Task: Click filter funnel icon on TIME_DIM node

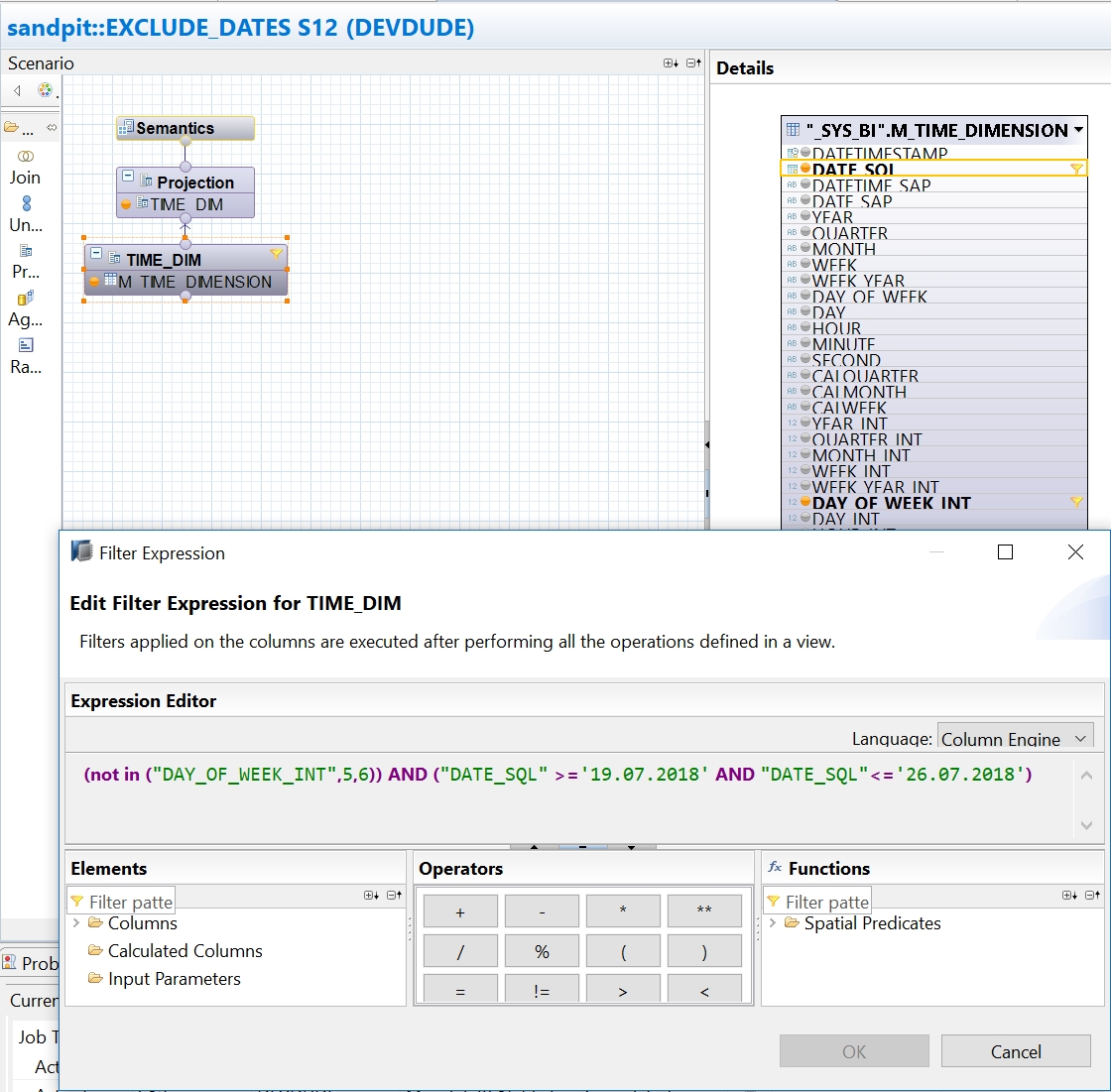Action: tap(276, 254)
